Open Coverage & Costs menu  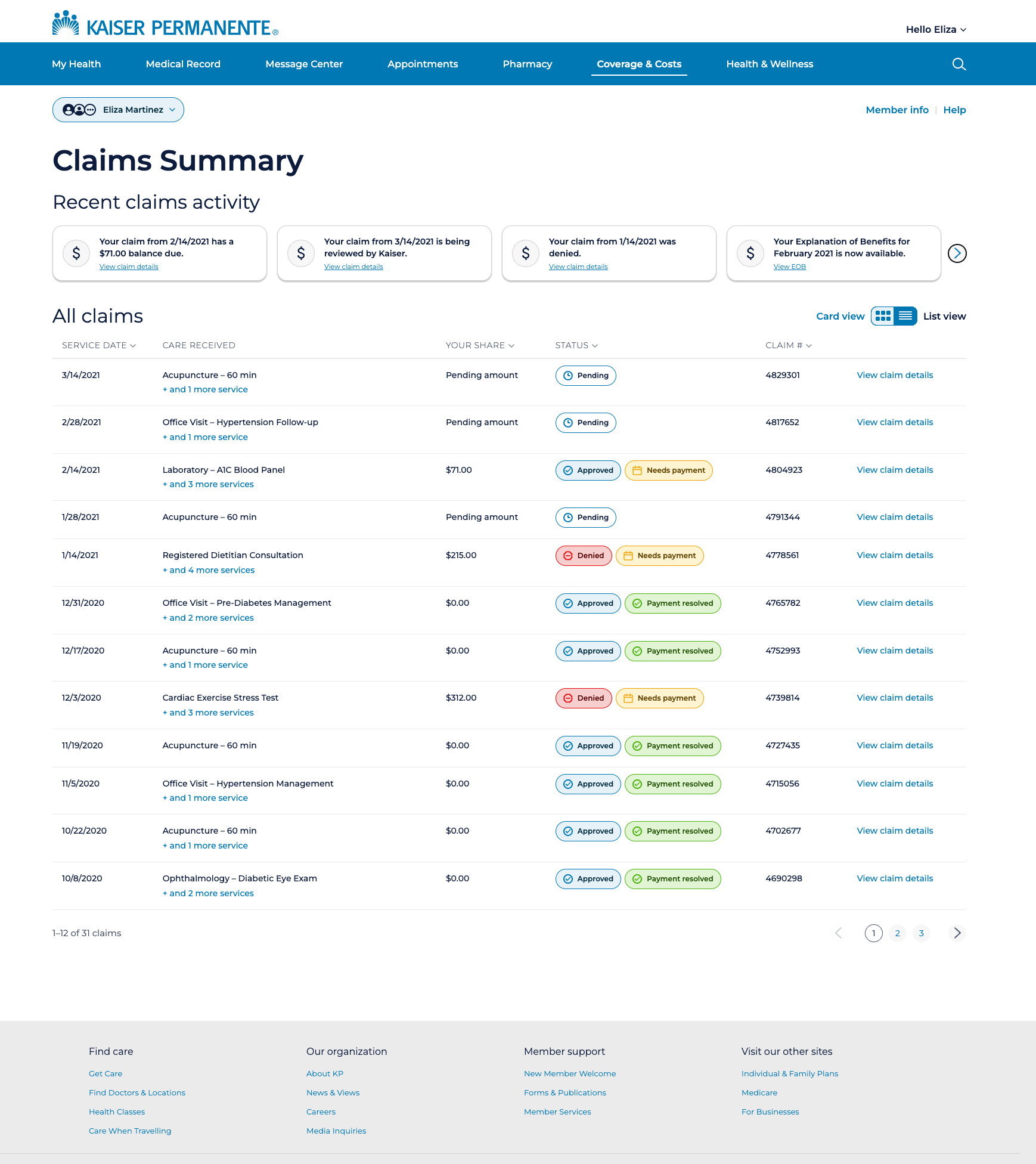coord(639,64)
